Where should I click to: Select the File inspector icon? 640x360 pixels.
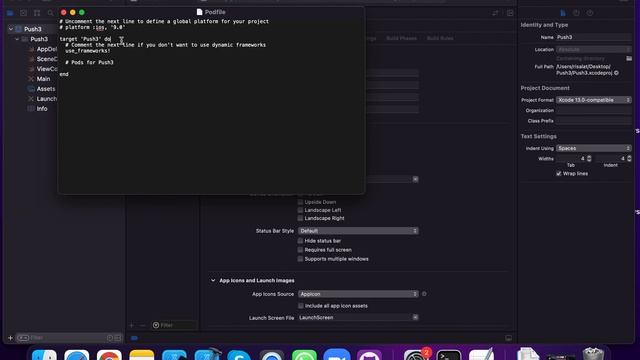(x=563, y=13)
